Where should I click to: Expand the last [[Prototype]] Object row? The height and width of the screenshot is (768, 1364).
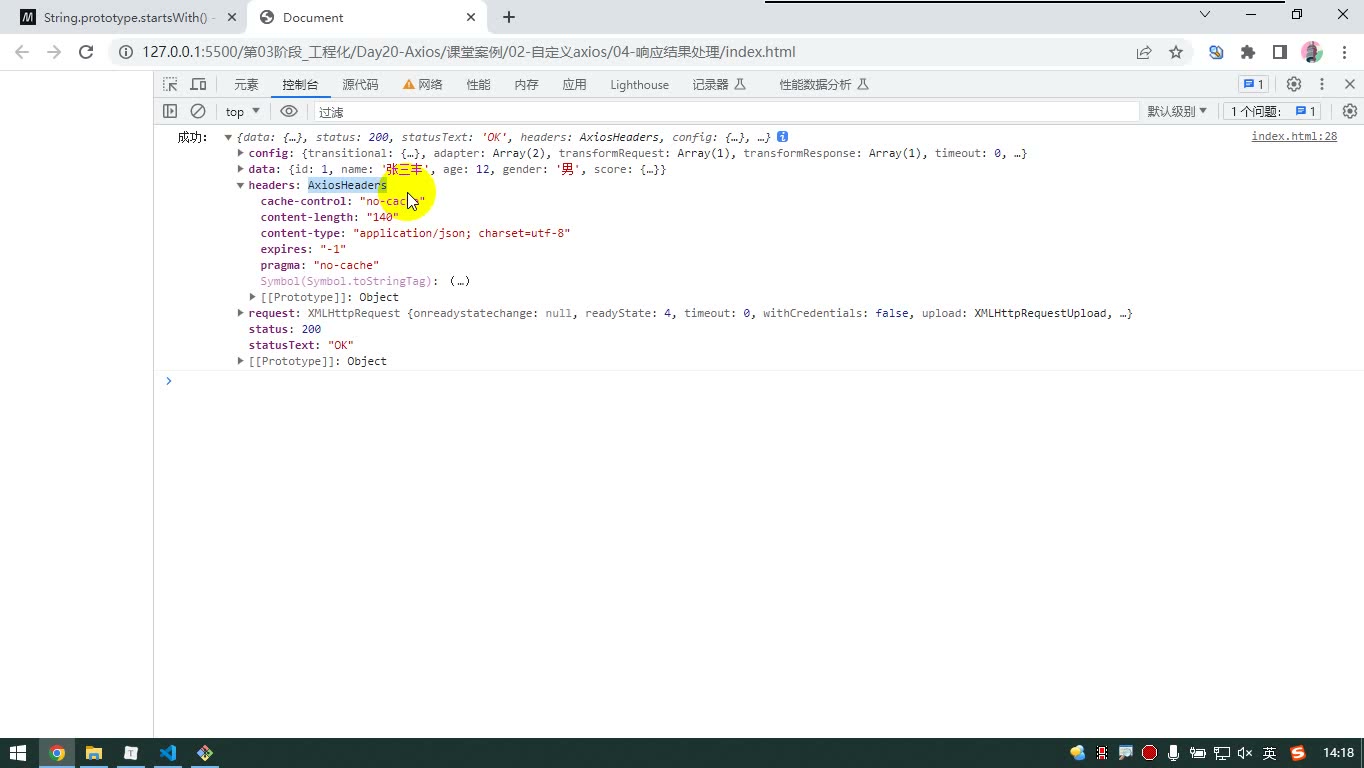click(x=241, y=361)
